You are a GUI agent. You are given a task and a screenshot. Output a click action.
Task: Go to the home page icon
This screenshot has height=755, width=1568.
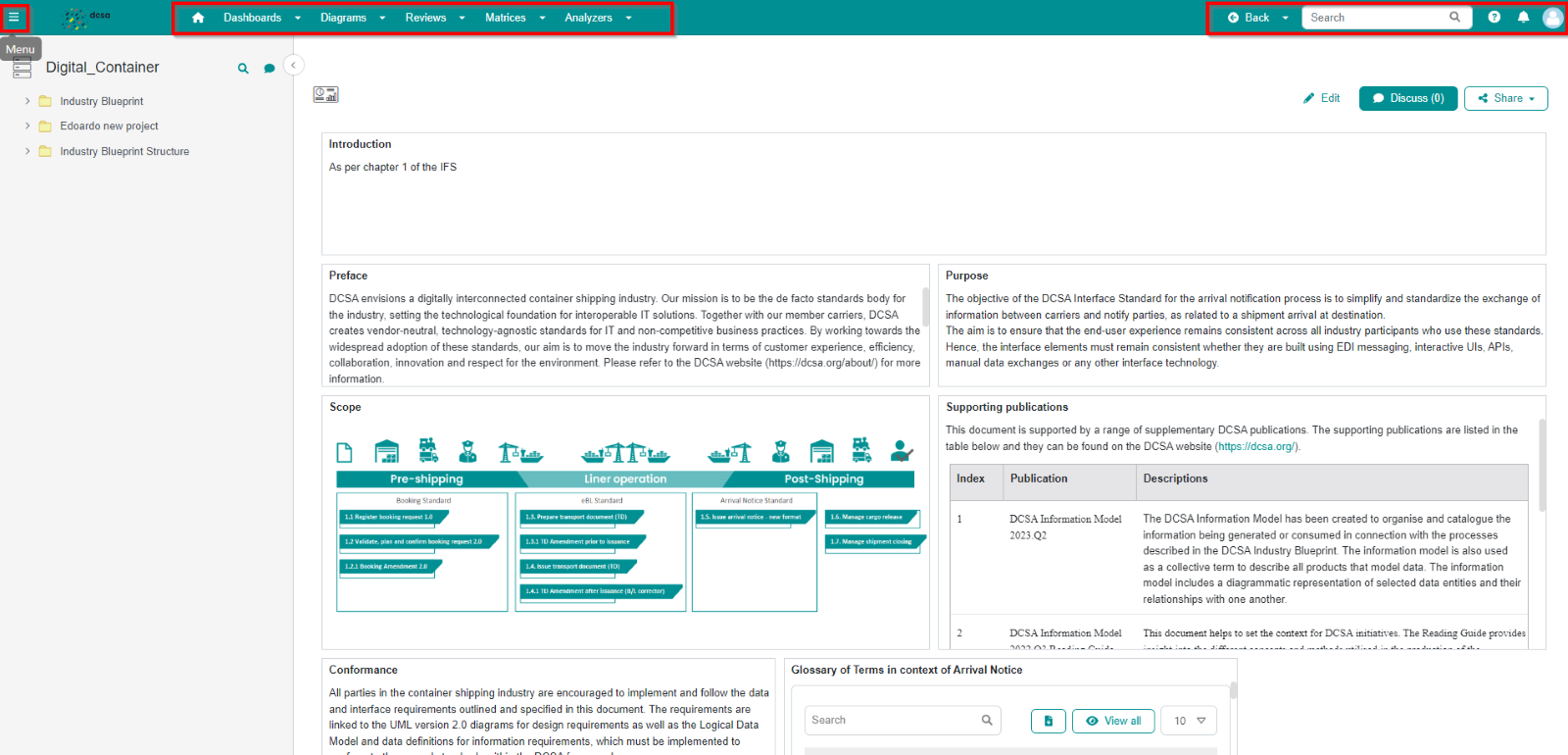click(198, 18)
